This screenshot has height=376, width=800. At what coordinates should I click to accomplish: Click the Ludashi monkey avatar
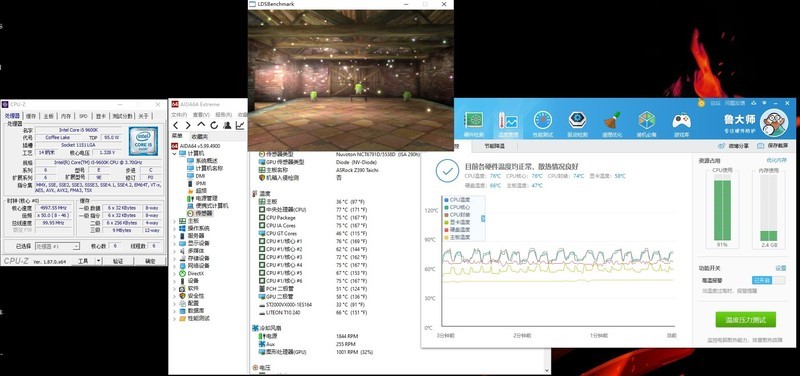(x=773, y=122)
